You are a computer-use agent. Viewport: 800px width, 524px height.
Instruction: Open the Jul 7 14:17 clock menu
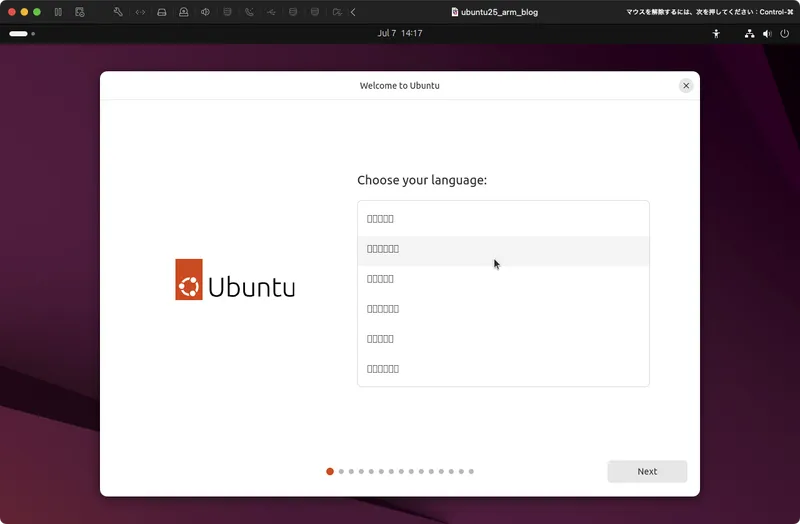click(x=399, y=33)
